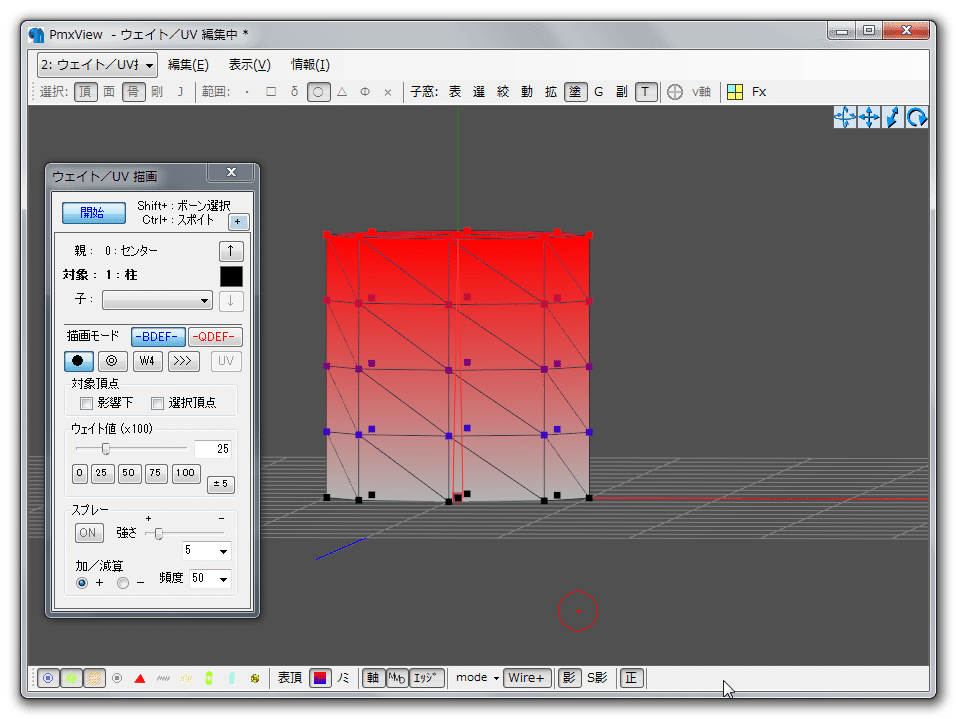
Task: Click the black target bone color swatch
Action: 231,276
